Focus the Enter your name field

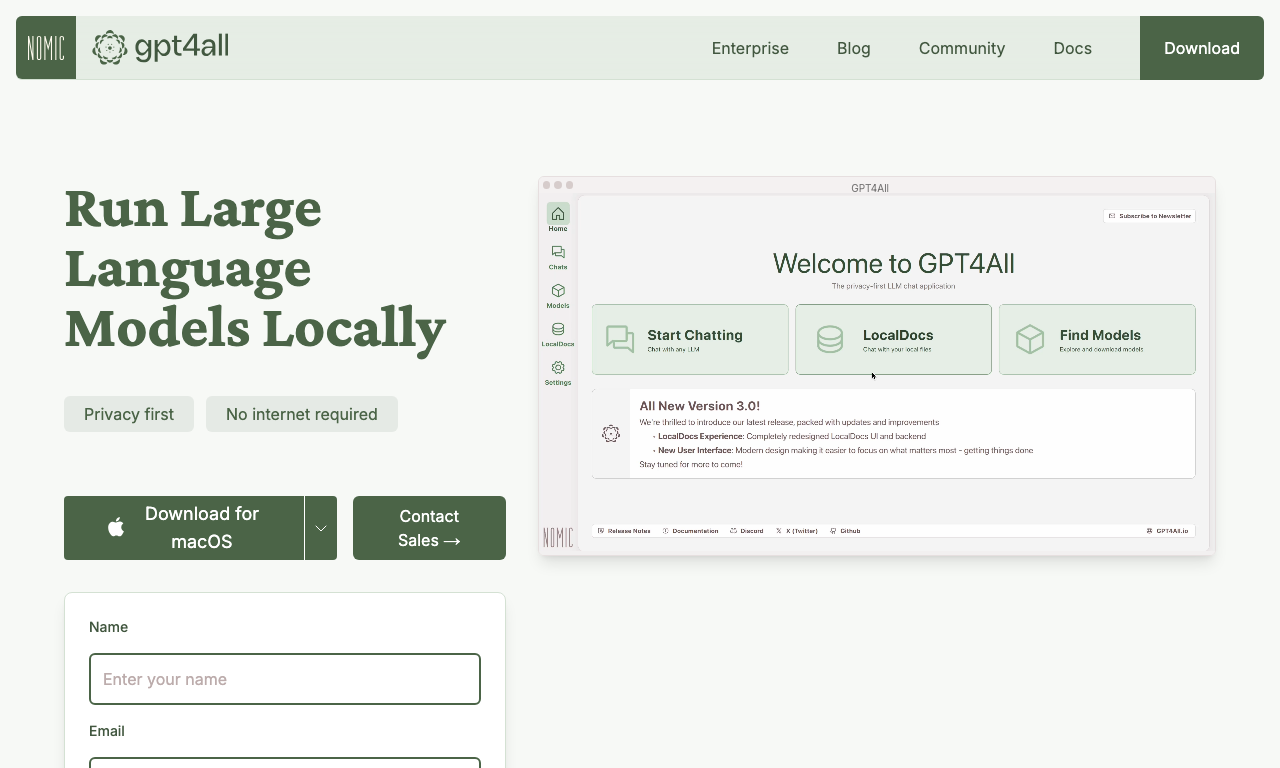(285, 679)
